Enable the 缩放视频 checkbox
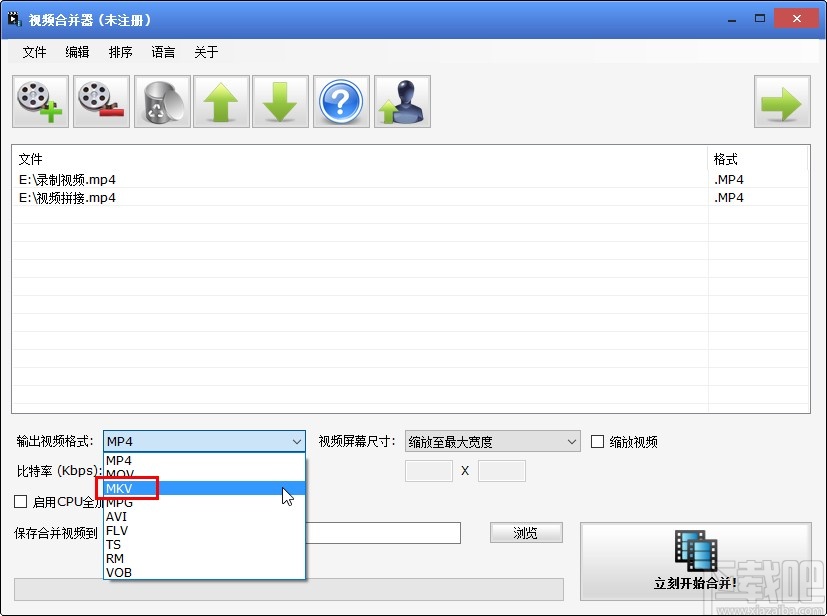 click(597, 441)
